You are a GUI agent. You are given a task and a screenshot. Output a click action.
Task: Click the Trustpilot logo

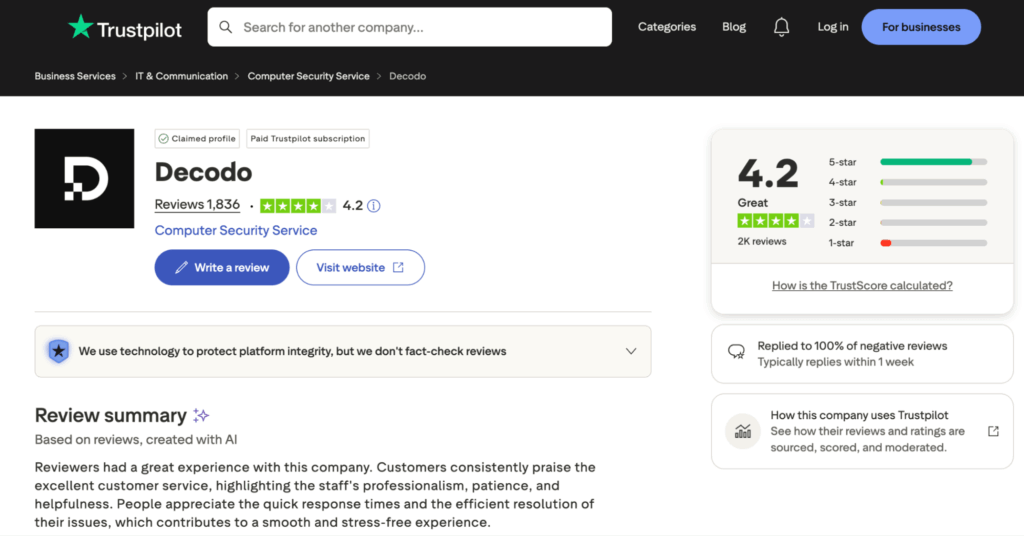pos(125,27)
